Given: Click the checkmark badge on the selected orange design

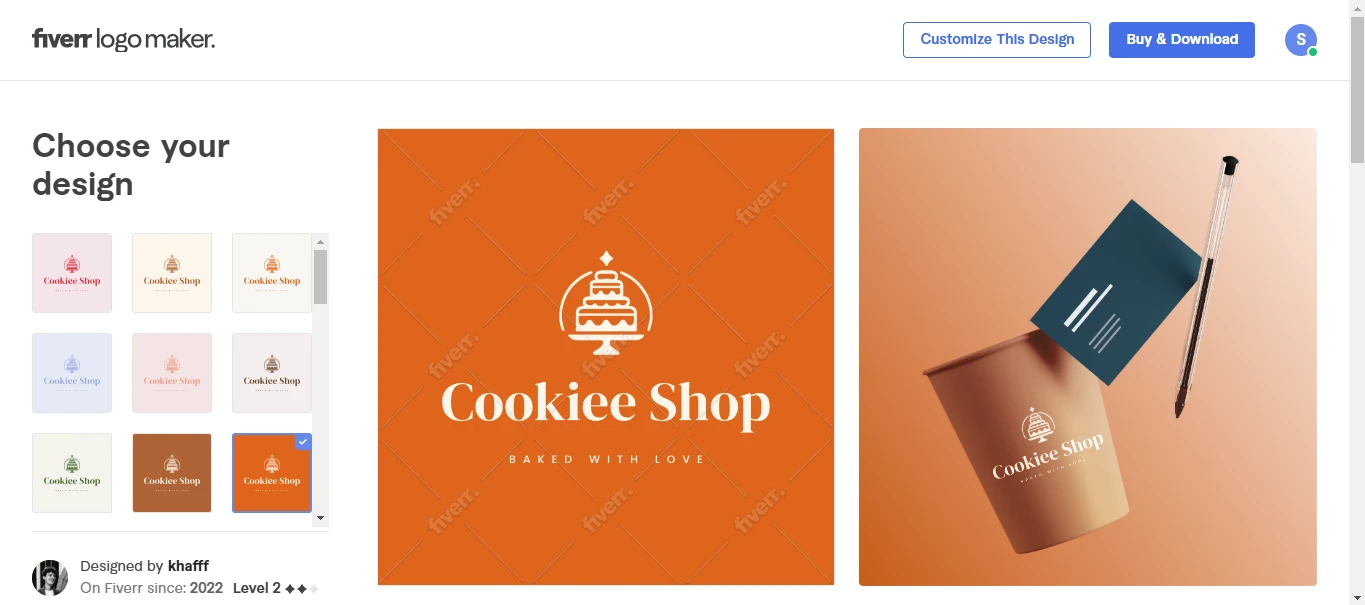Looking at the screenshot, I should (x=304, y=441).
